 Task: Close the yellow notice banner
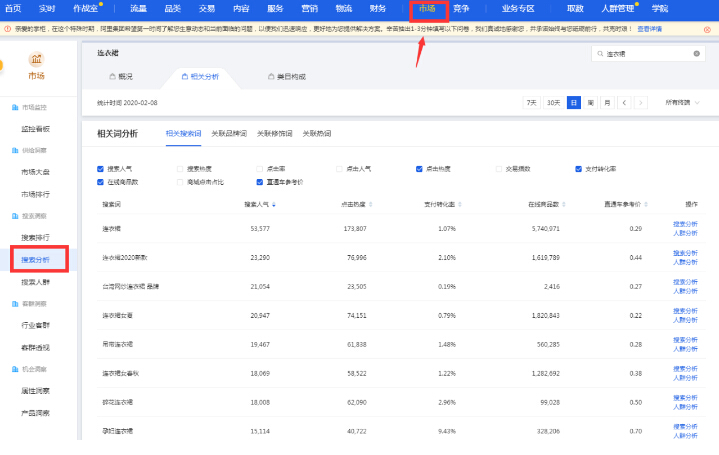707,29
